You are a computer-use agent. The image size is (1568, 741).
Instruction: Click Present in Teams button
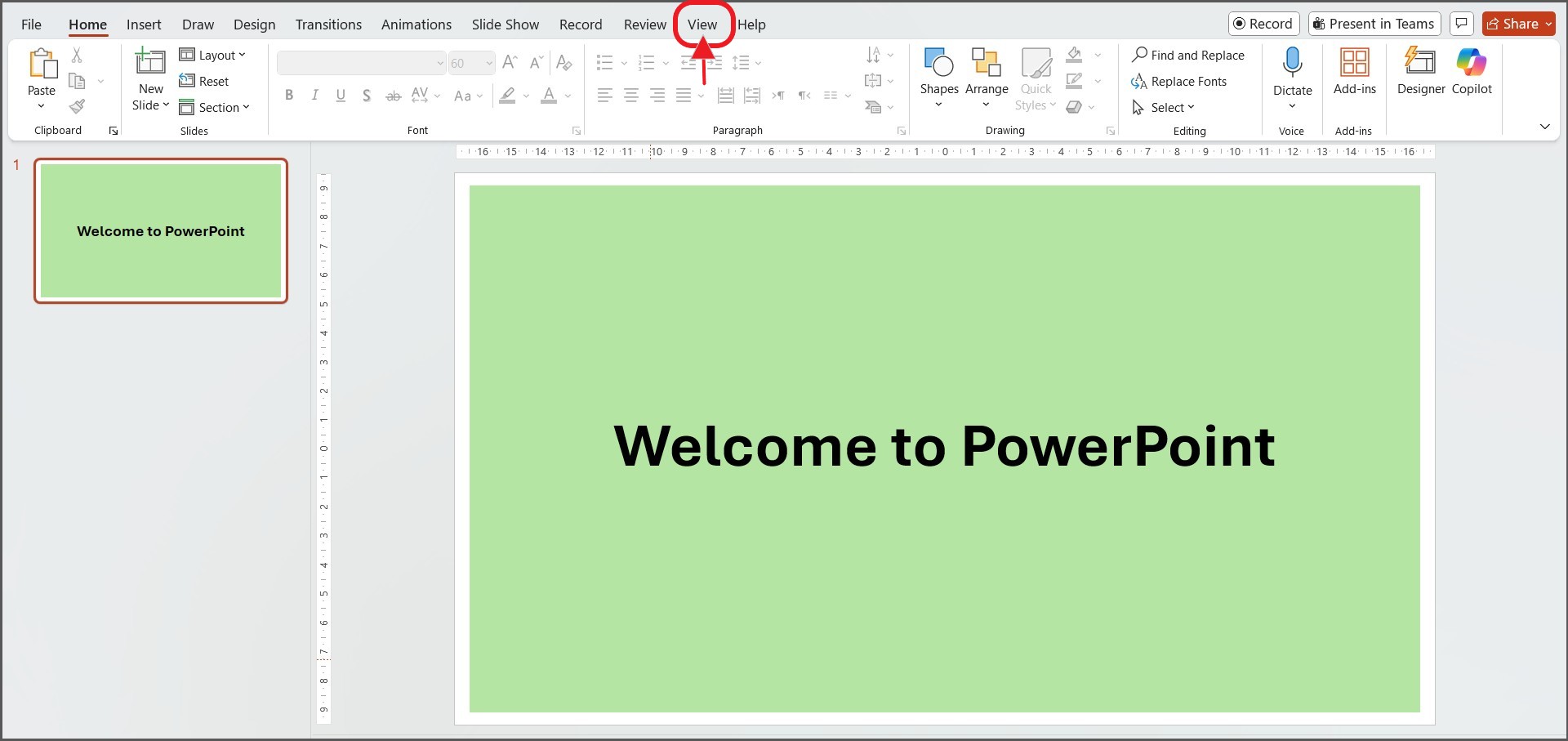[x=1374, y=24]
